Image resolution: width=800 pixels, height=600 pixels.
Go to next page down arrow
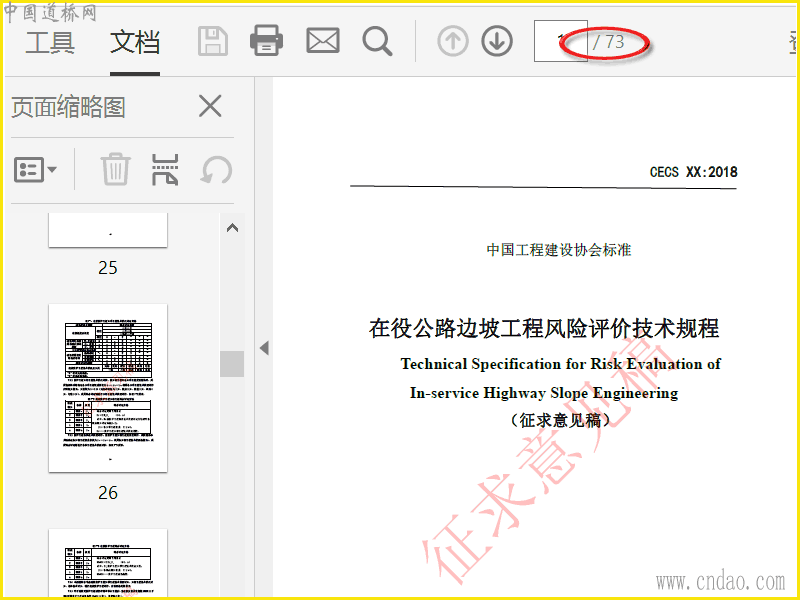pos(497,41)
